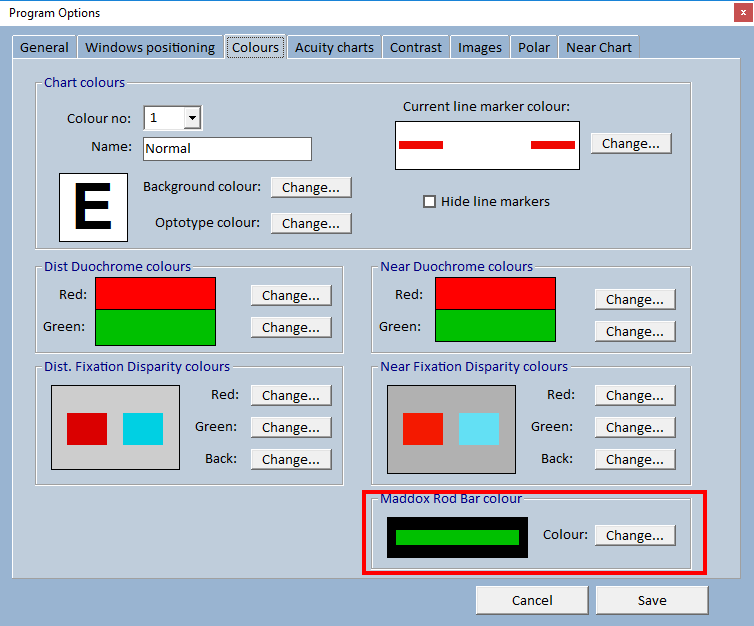Click Dist Fixation Disparity preview box
754x626 pixels.
point(115,427)
